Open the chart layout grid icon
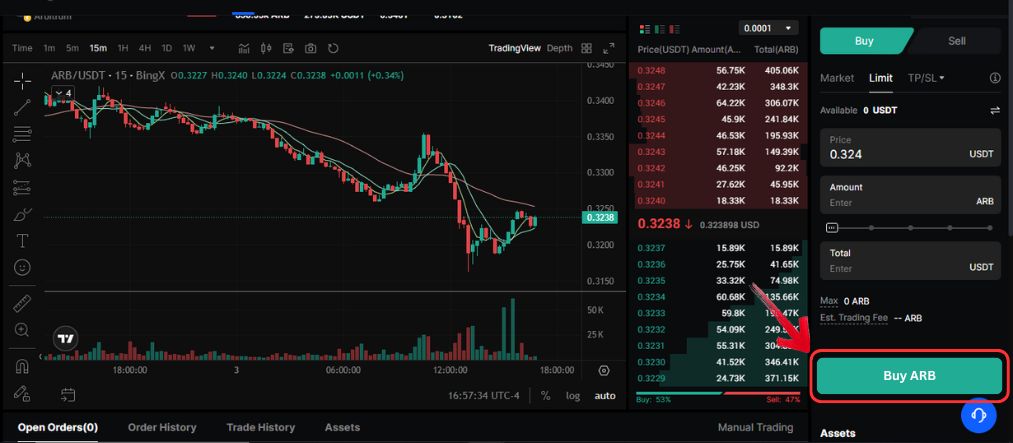This screenshot has width=1013, height=443. point(587,48)
